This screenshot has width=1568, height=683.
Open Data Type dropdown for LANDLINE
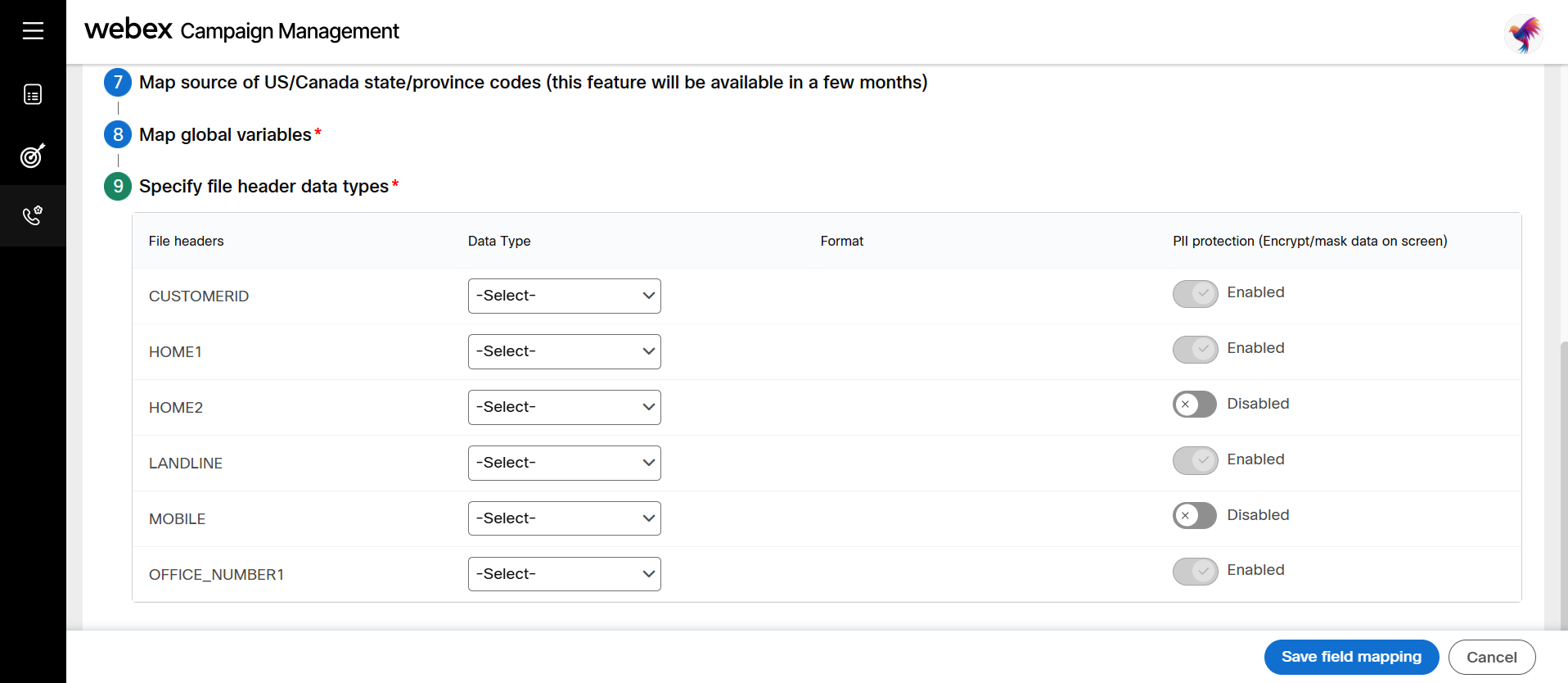(x=564, y=463)
